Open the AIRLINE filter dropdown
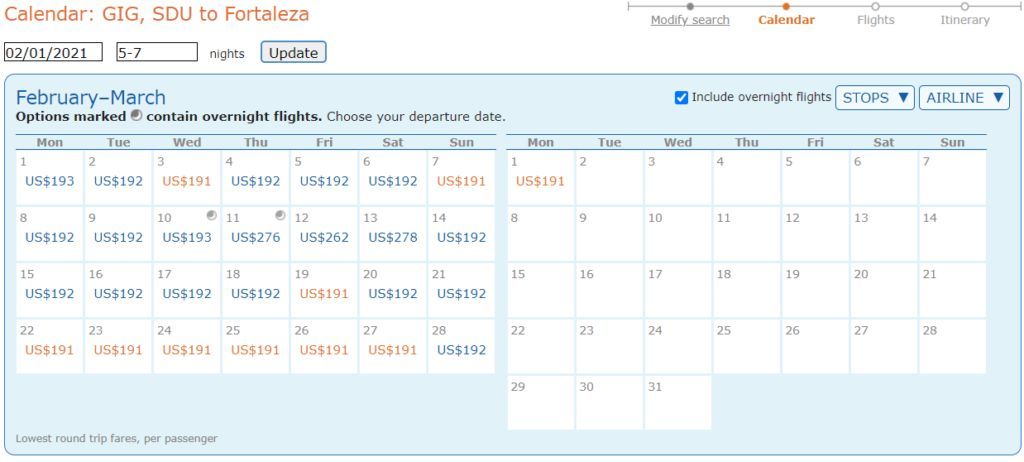Image resolution: width=1024 pixels, height=462 pixels. pos(964,97)
